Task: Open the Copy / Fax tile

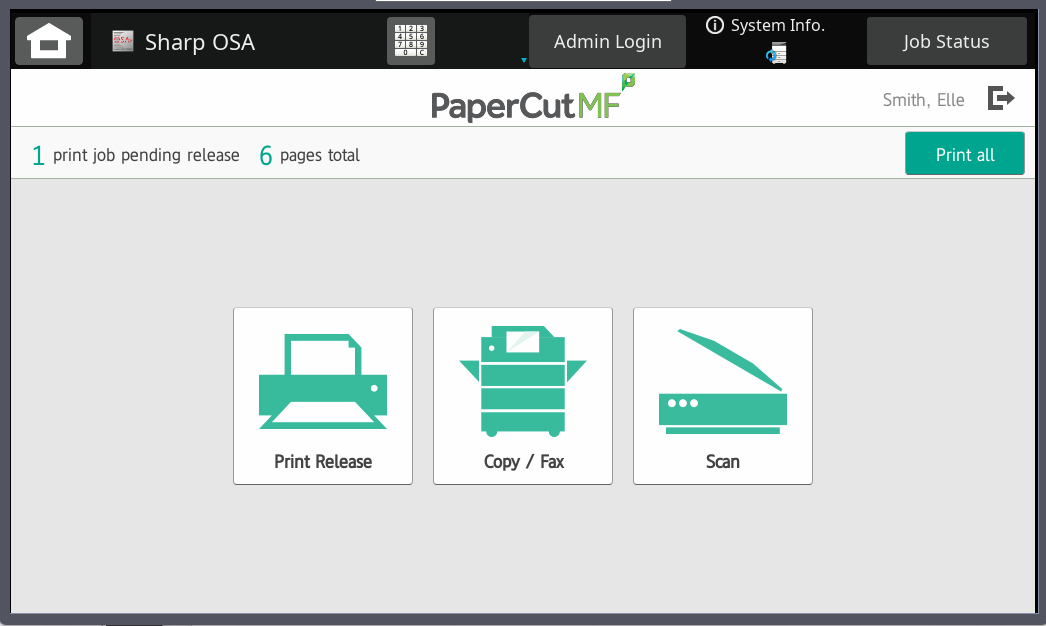Action: click(523, 396)
